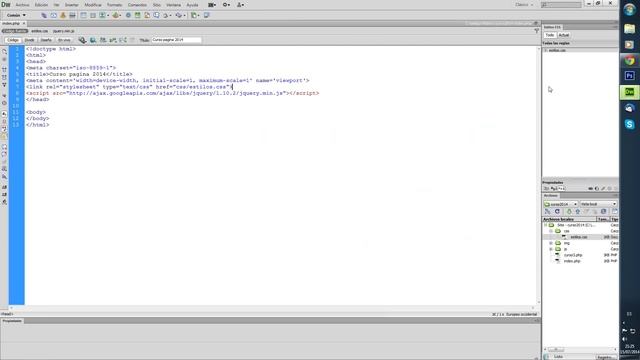Screen dimensions: 640x360
Task: Insert a horizontal rule icon
Action: point(72,15)
